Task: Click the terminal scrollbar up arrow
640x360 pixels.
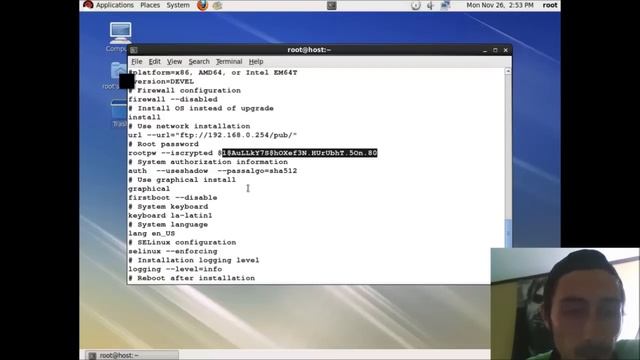Action: pyautogui.click(x=508, y=71)
